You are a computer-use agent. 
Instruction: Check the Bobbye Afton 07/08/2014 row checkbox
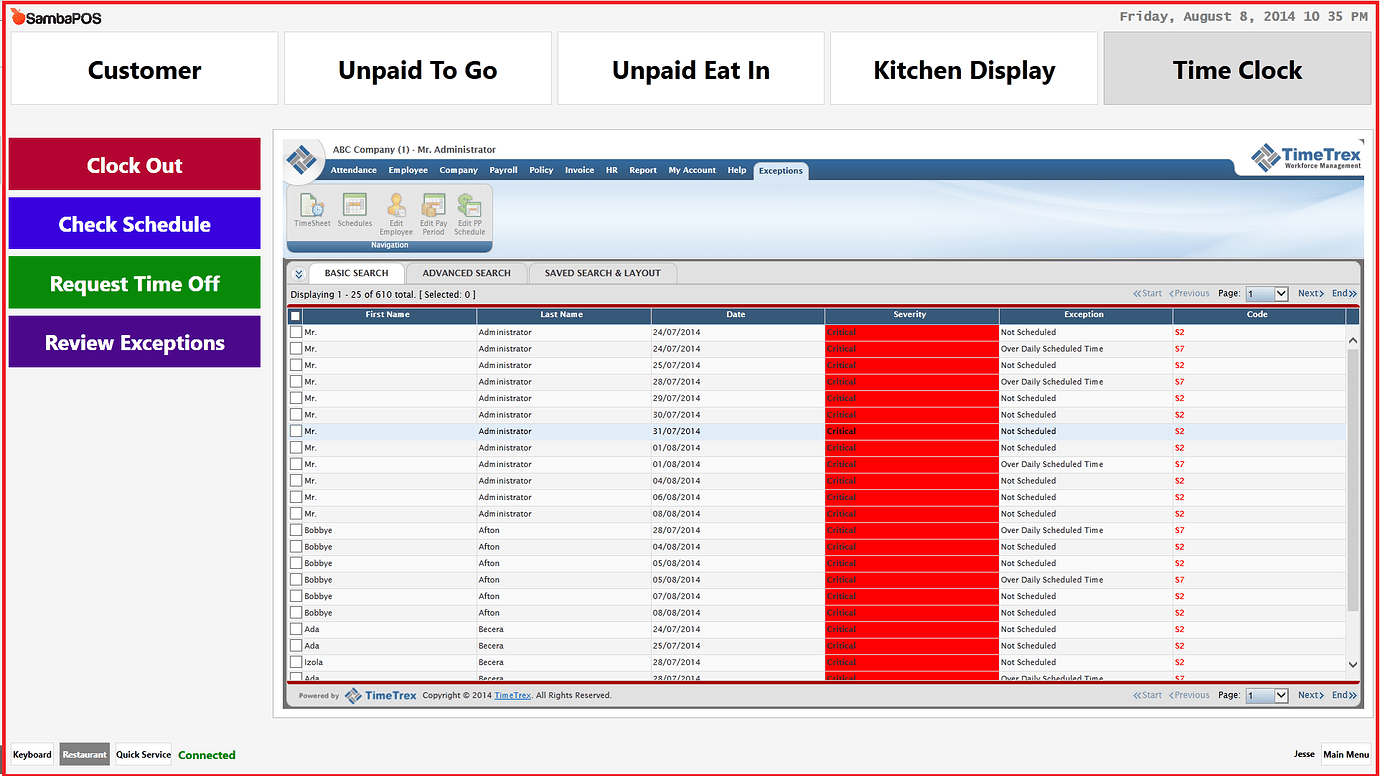click(x=295, y=596)
